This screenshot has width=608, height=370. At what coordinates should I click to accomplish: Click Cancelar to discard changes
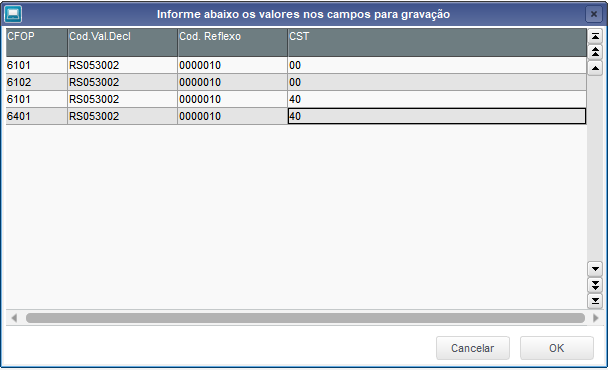coord(473,348)
